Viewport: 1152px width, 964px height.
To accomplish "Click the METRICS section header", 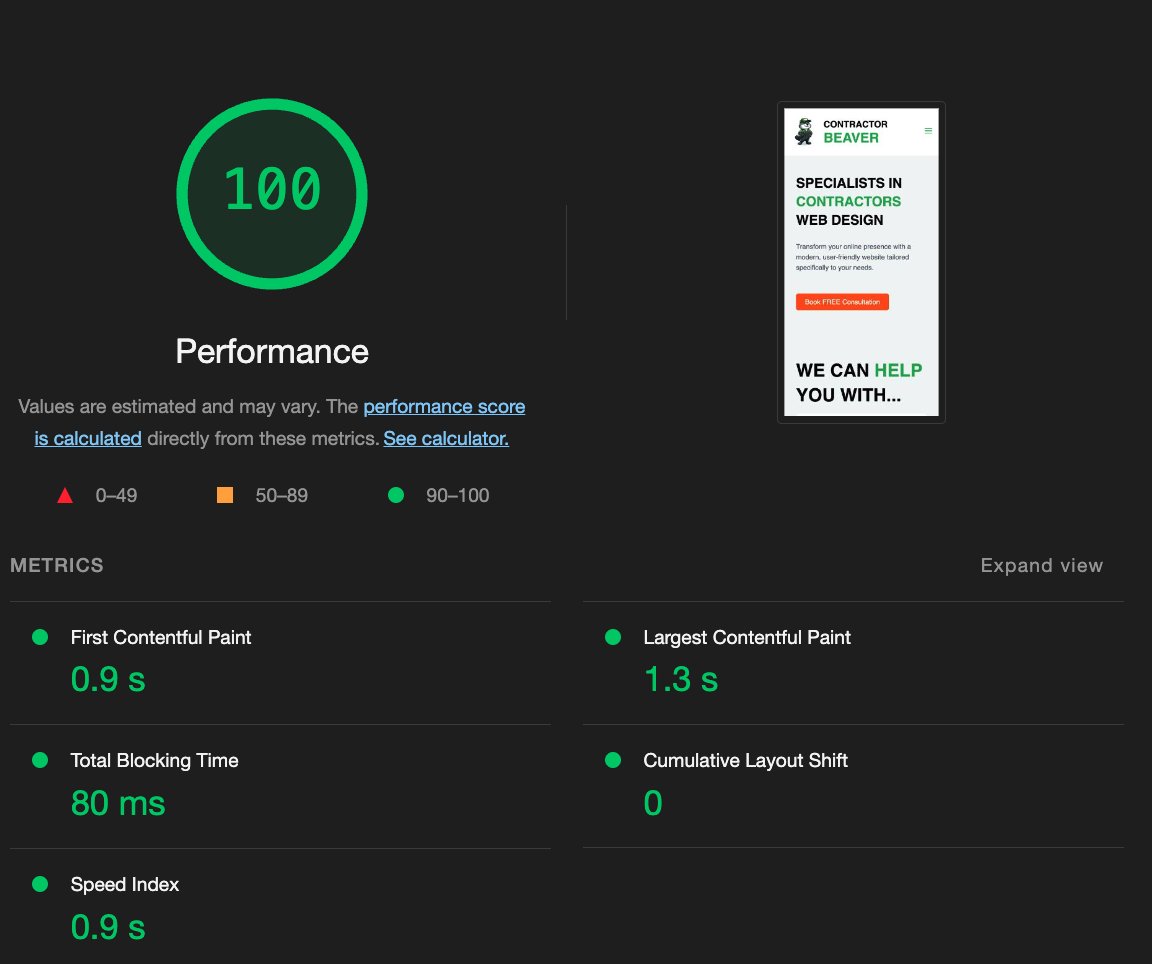I will [x=56, y=565].
